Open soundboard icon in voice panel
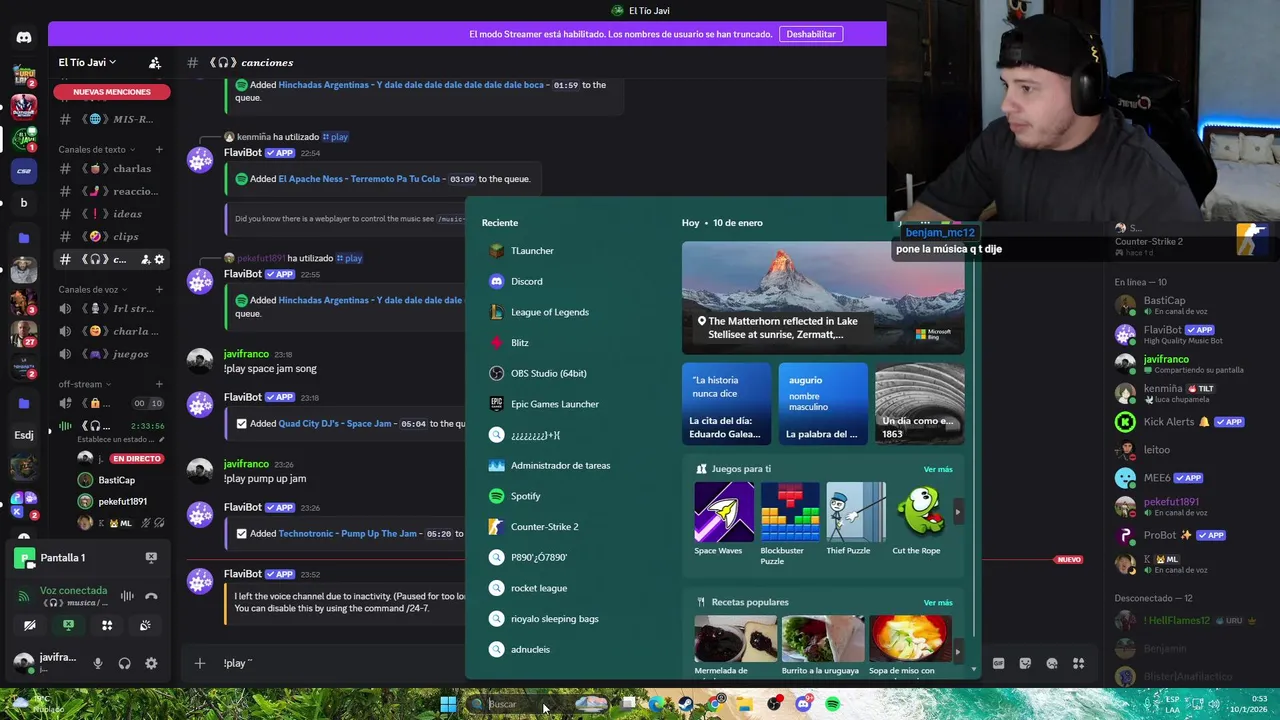The height and width of the screenshot is (720, 1280). tap(145, 625)
